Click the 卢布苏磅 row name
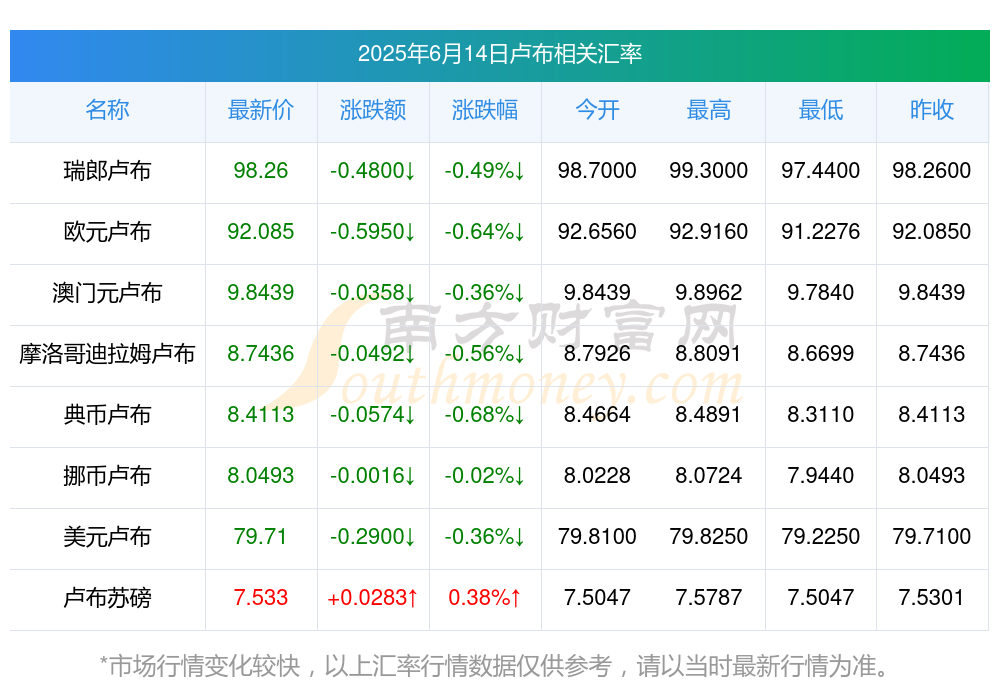1000x698 pixels. pyautogui.click(x=107, y=598)
